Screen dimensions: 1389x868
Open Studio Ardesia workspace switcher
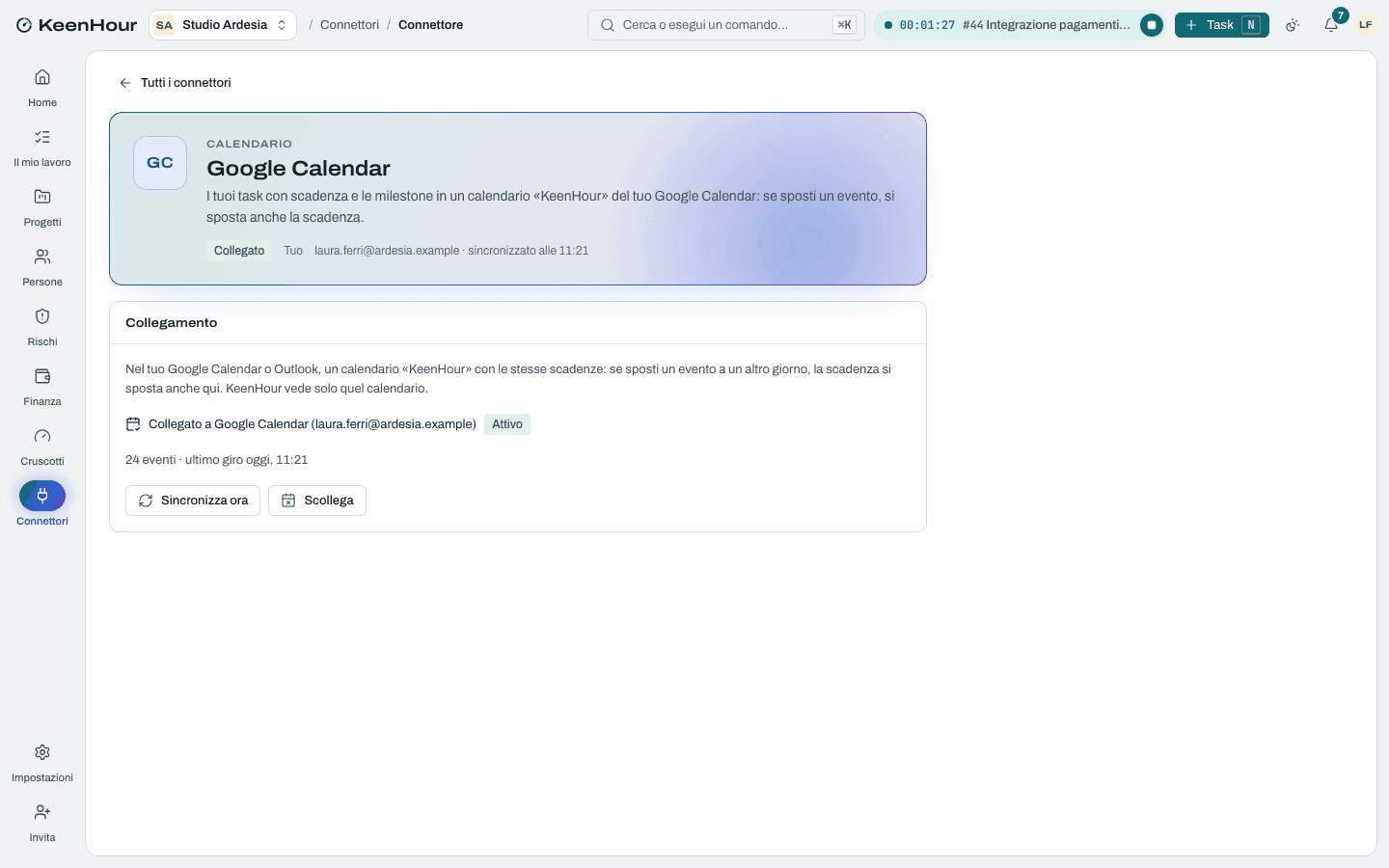(x=223, y=25)
